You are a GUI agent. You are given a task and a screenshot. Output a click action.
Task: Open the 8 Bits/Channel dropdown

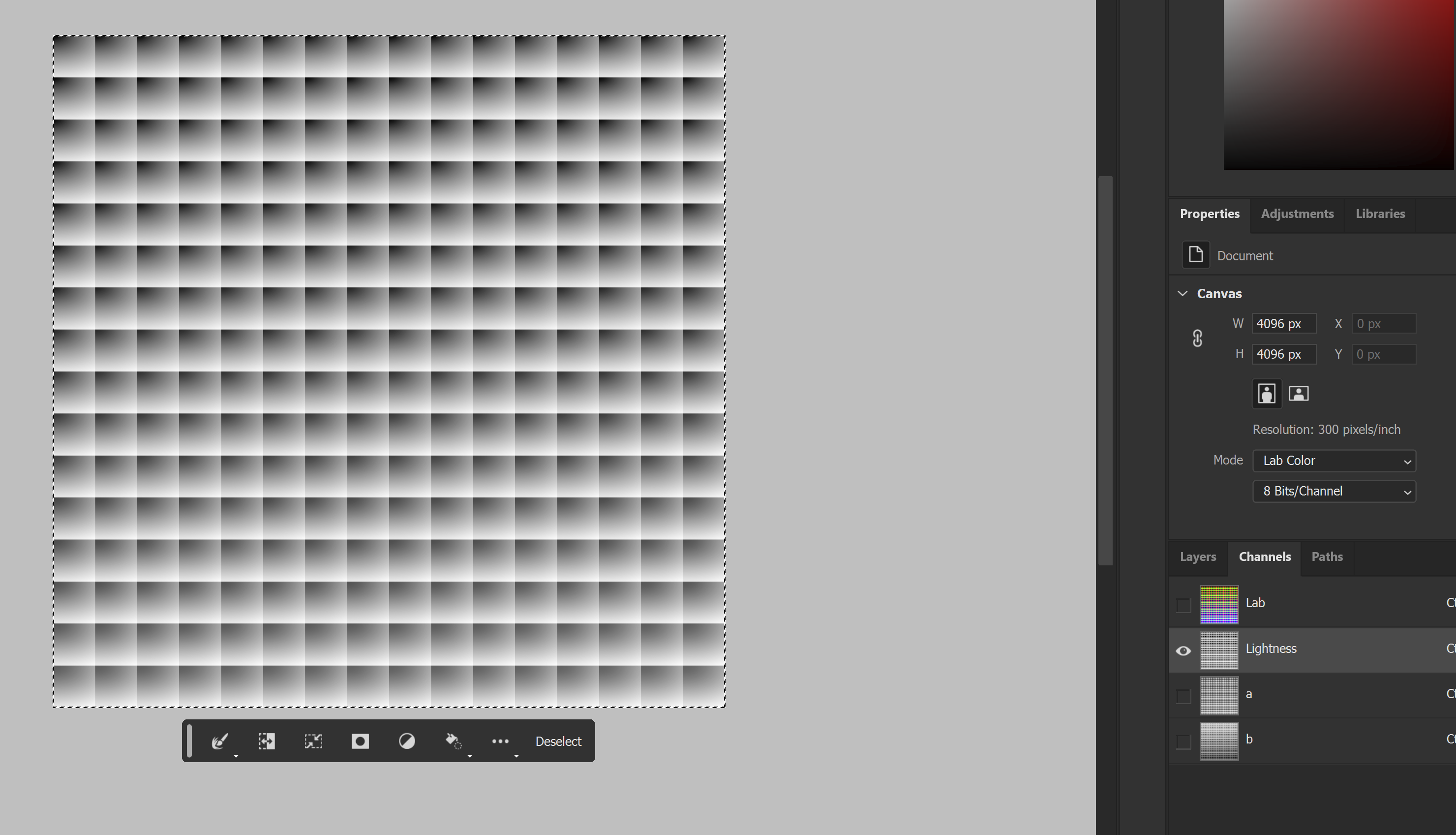pos(1334,492)
